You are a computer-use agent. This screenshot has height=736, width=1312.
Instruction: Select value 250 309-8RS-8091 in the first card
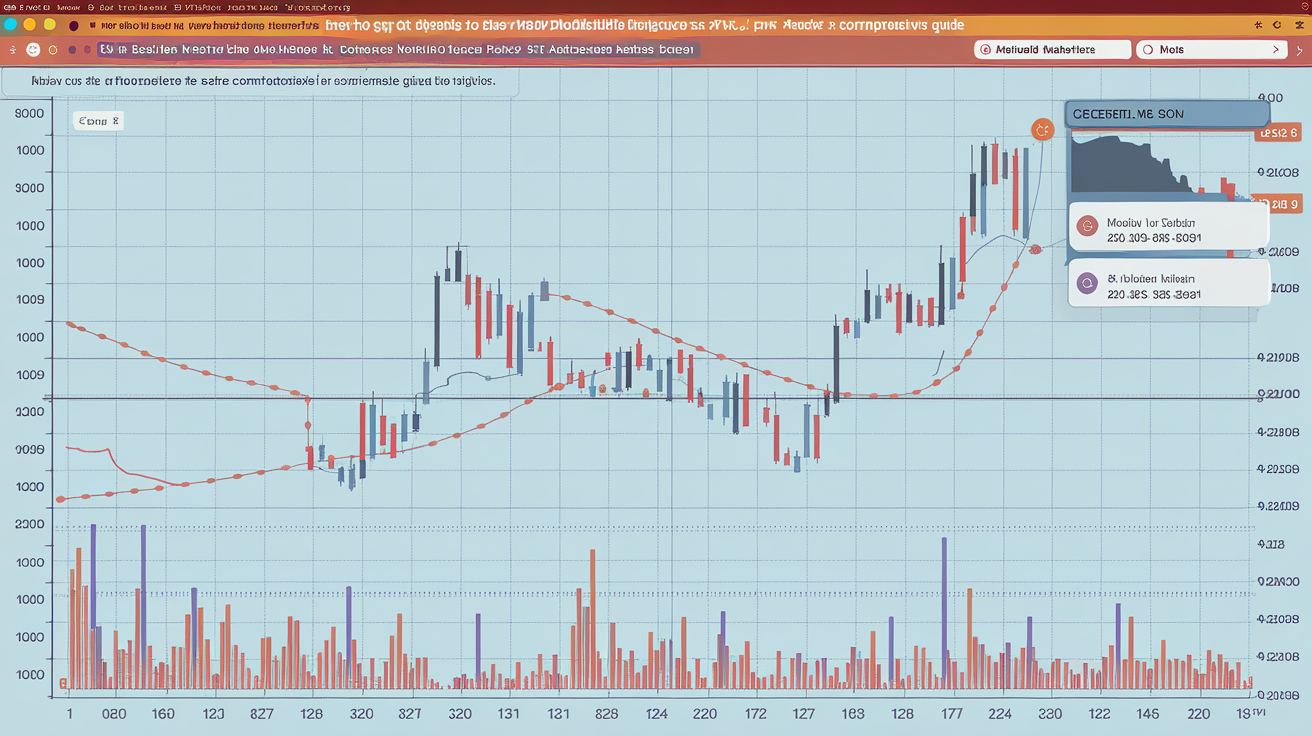1154,239
